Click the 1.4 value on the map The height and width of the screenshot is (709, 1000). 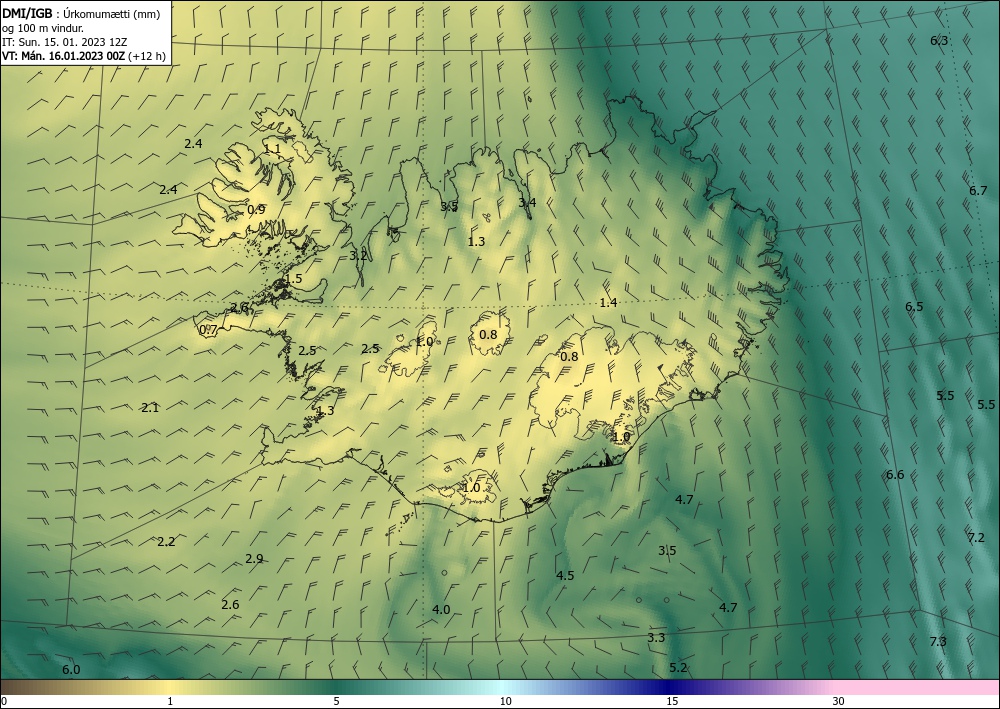pyautogui.click(x=608, y=303)
